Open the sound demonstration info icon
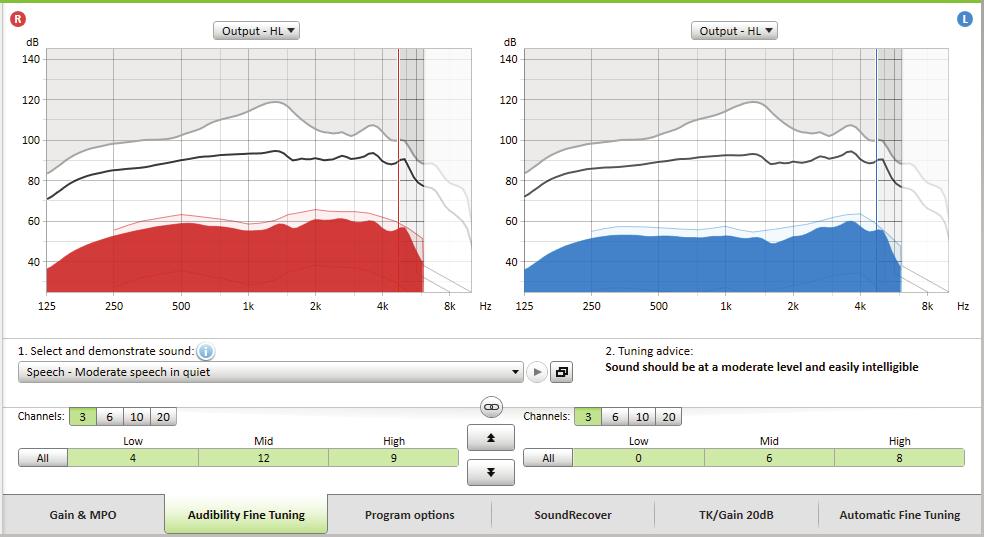 [205, 351]
